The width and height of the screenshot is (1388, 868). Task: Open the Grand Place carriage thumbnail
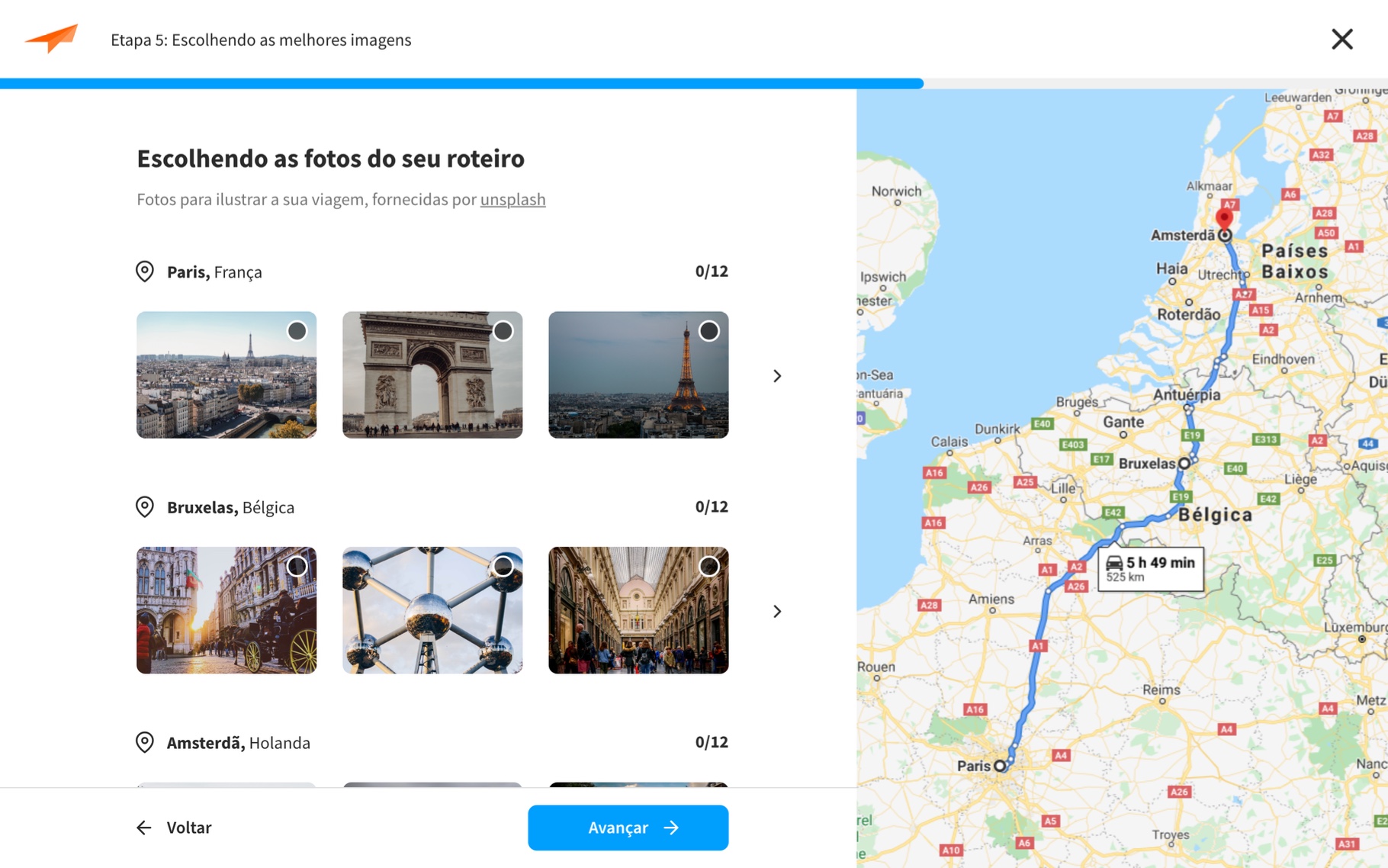[x=227, y=610]
